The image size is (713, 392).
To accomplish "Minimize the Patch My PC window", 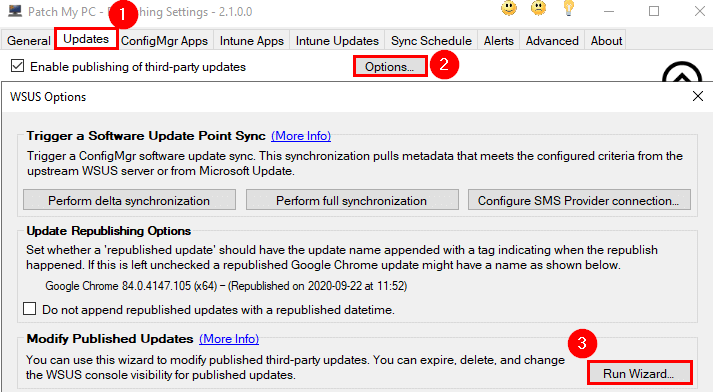I will click(x=609, y=11).
